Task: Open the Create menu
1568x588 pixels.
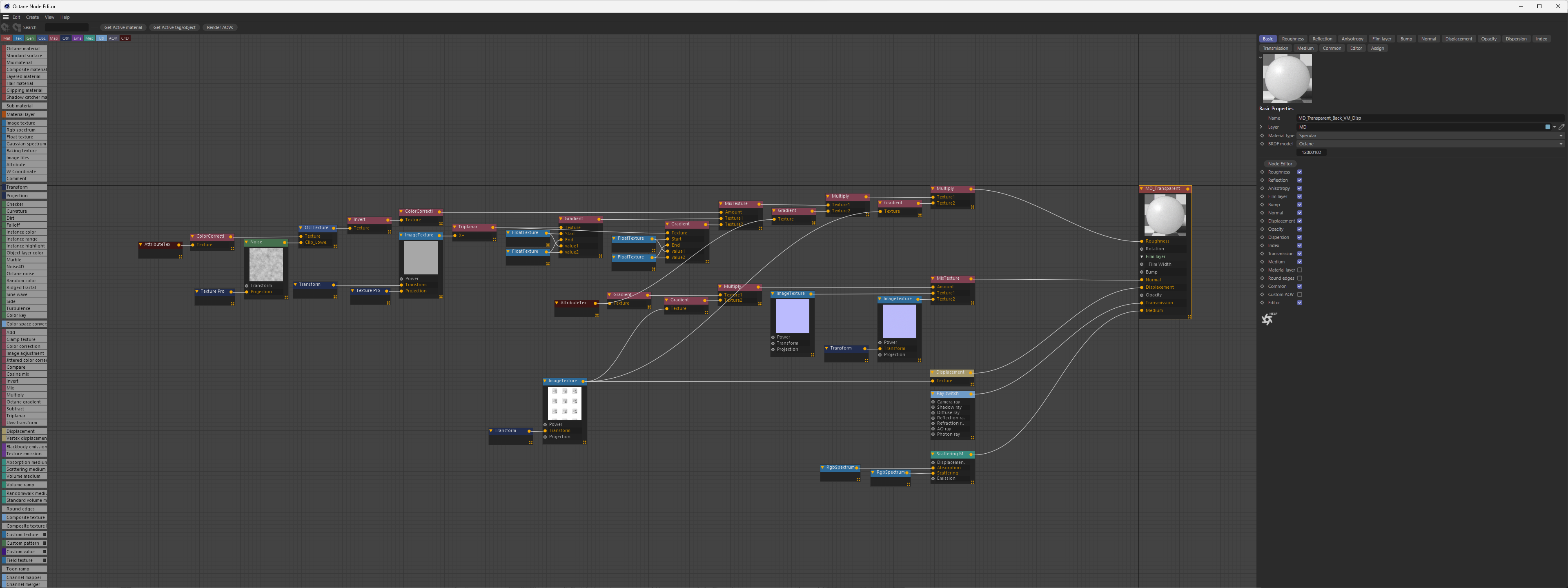Action: [x=32, y=17]
